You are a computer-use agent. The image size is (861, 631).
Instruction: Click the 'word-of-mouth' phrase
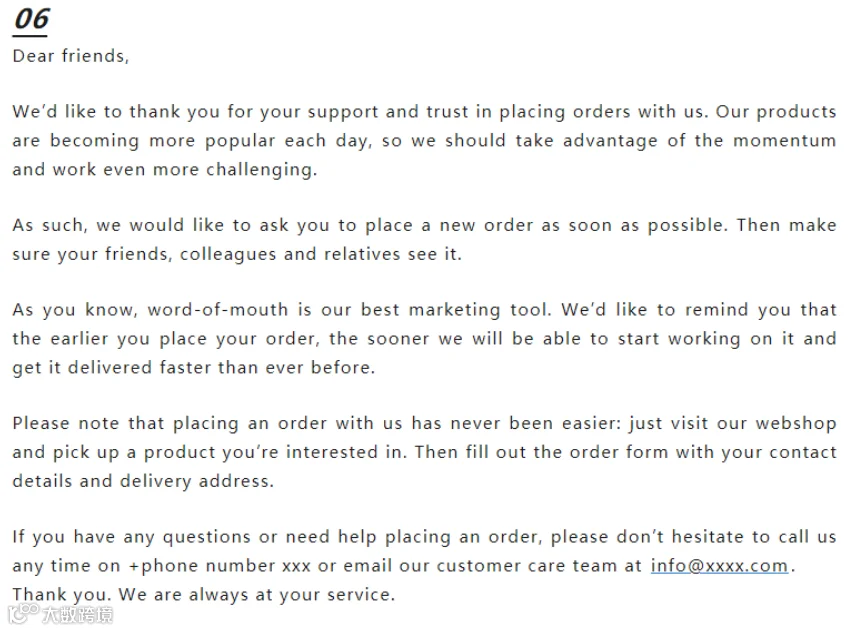pyautogui.click(x=218, y=310)
